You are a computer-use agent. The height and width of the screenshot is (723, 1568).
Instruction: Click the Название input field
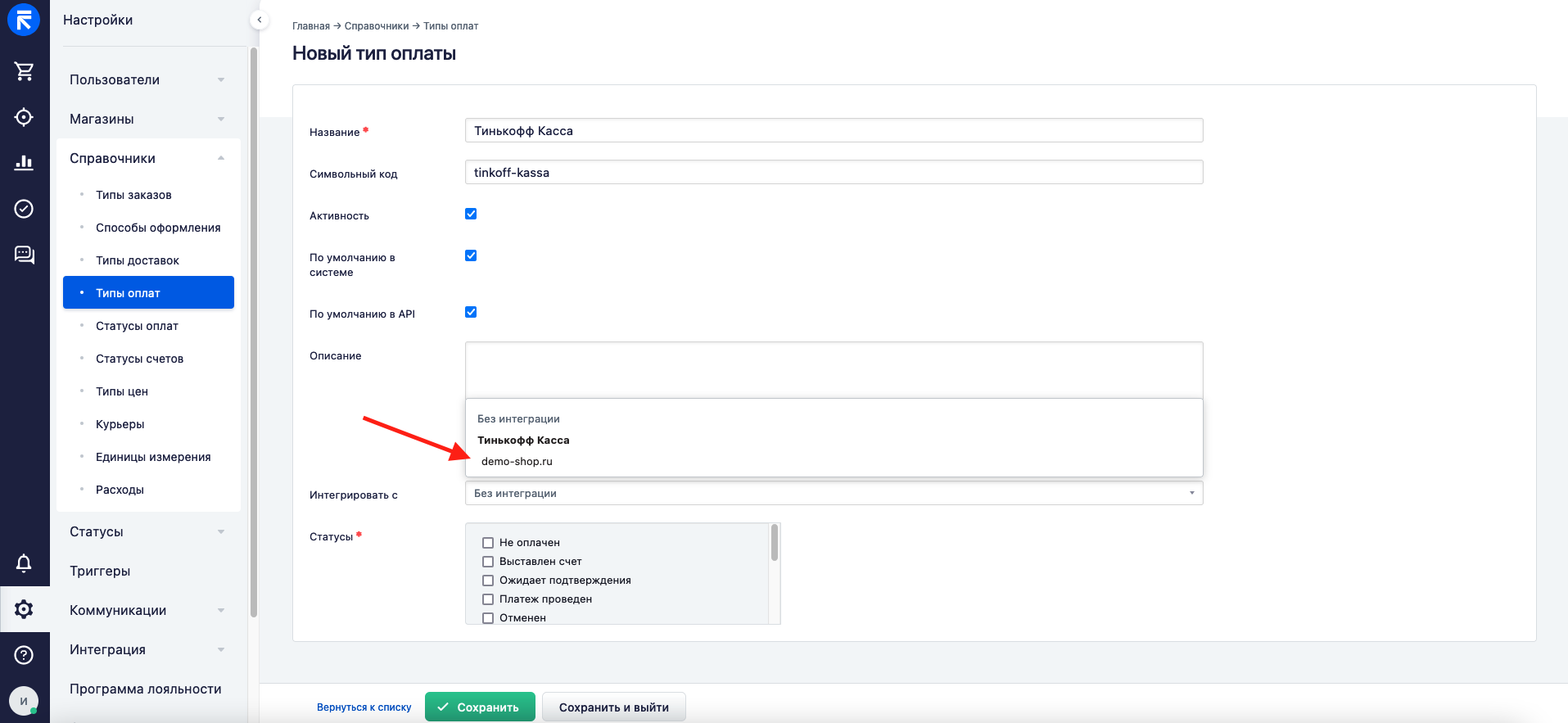(834, 130)
